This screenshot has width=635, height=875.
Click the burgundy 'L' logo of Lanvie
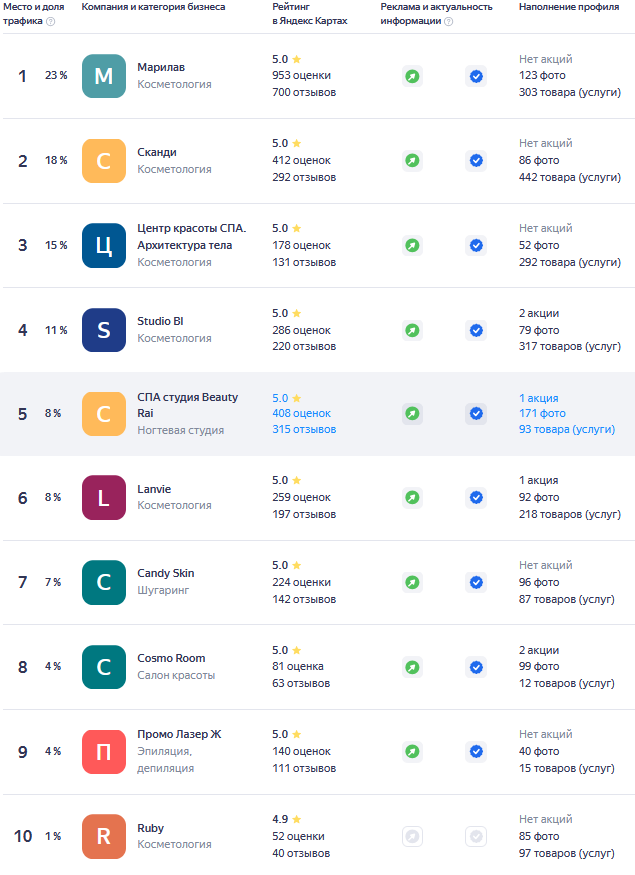pyautogui.click(x=104, y=498)
